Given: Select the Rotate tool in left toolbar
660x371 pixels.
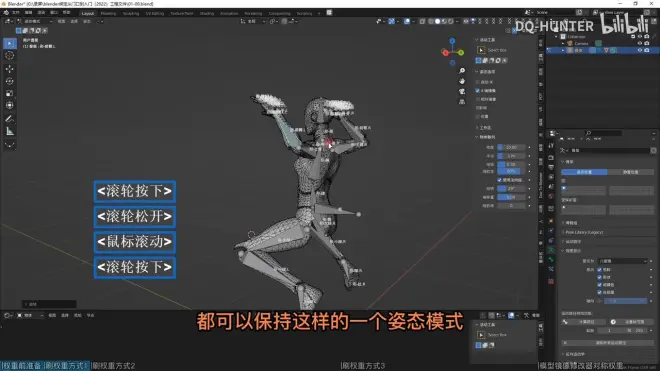Looking at the screenshot, I should point(9,81).
